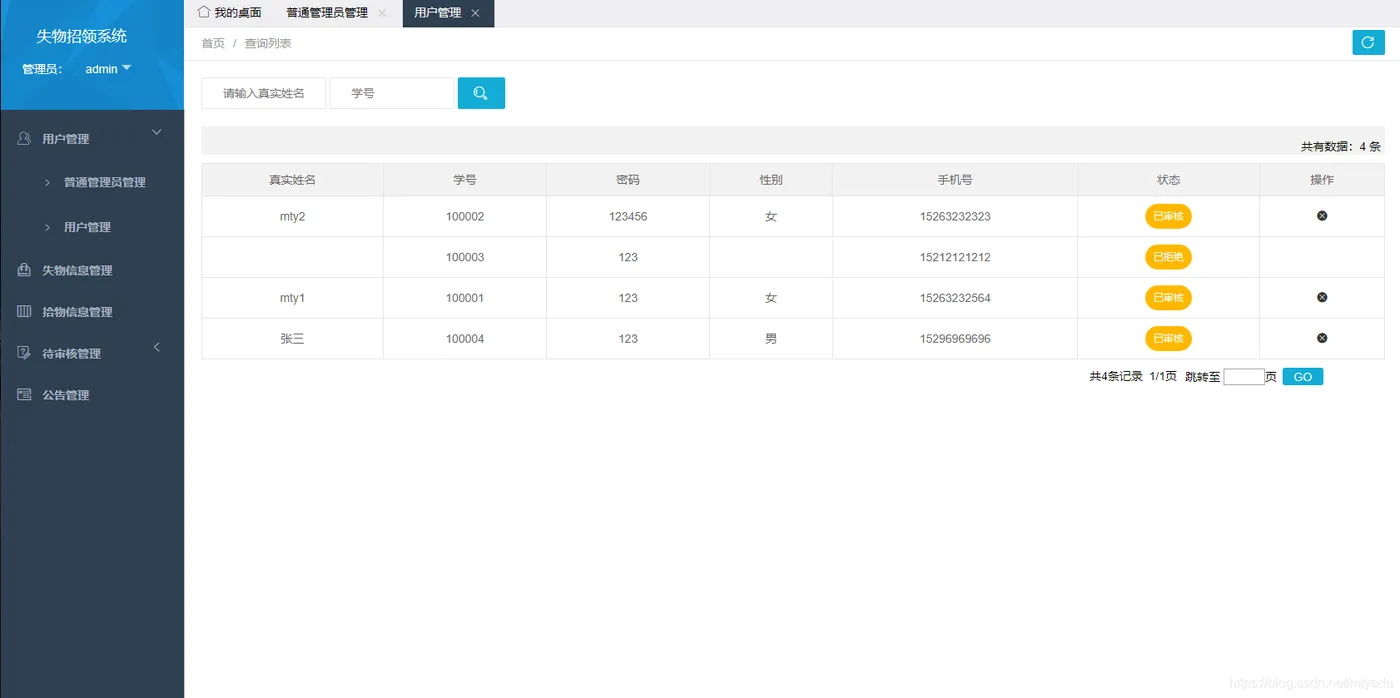Click student number 100002

point(465,216)
